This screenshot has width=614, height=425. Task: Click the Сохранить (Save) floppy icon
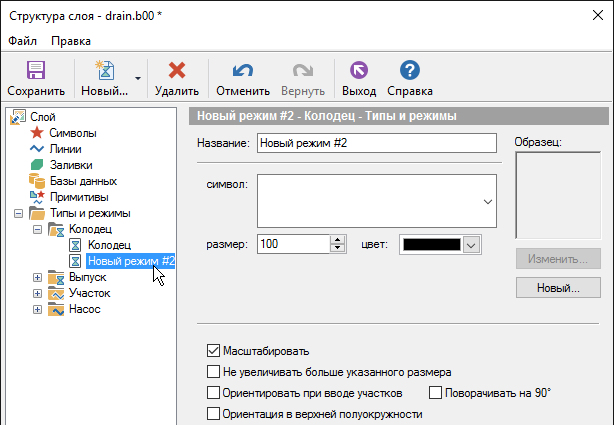click(x=36, y=71)
